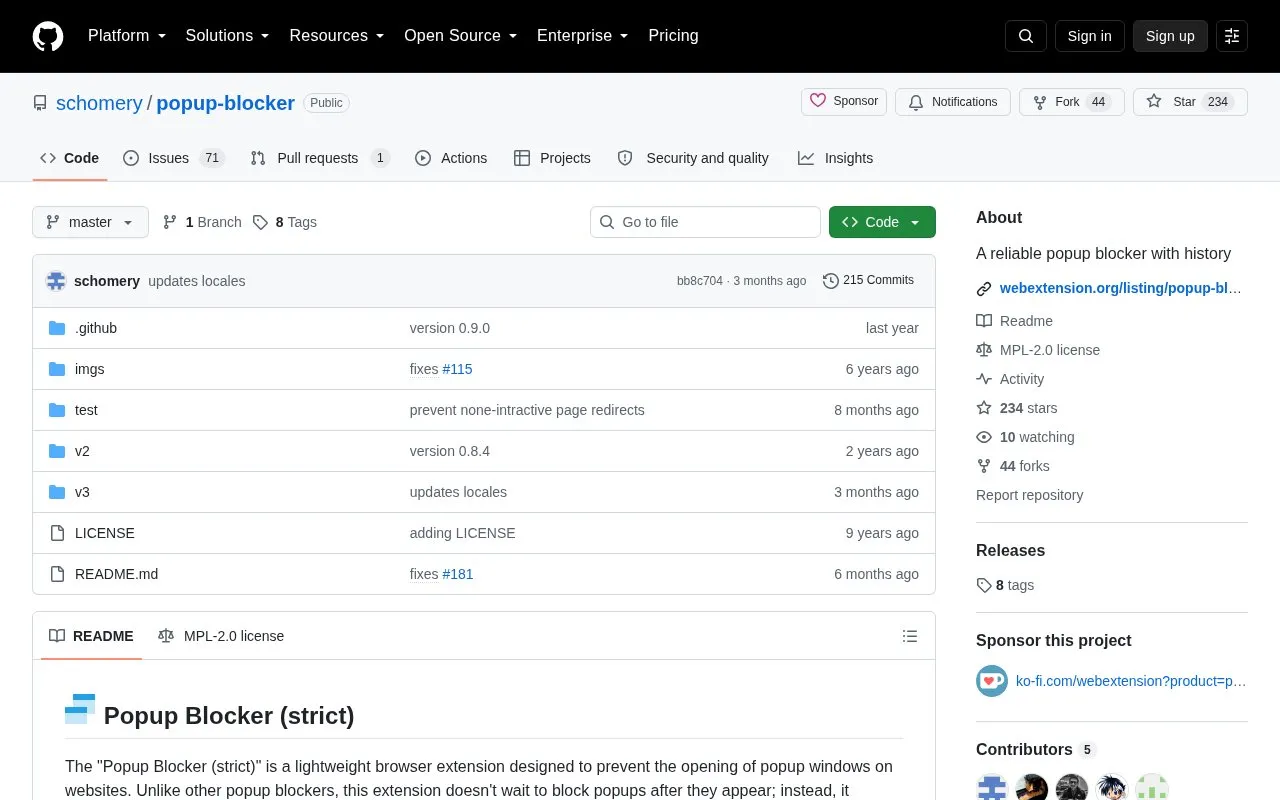This screenshot has width=1280, height=800.
Task: Expand the green Code dropdown
Action: (x=882, y=222)
